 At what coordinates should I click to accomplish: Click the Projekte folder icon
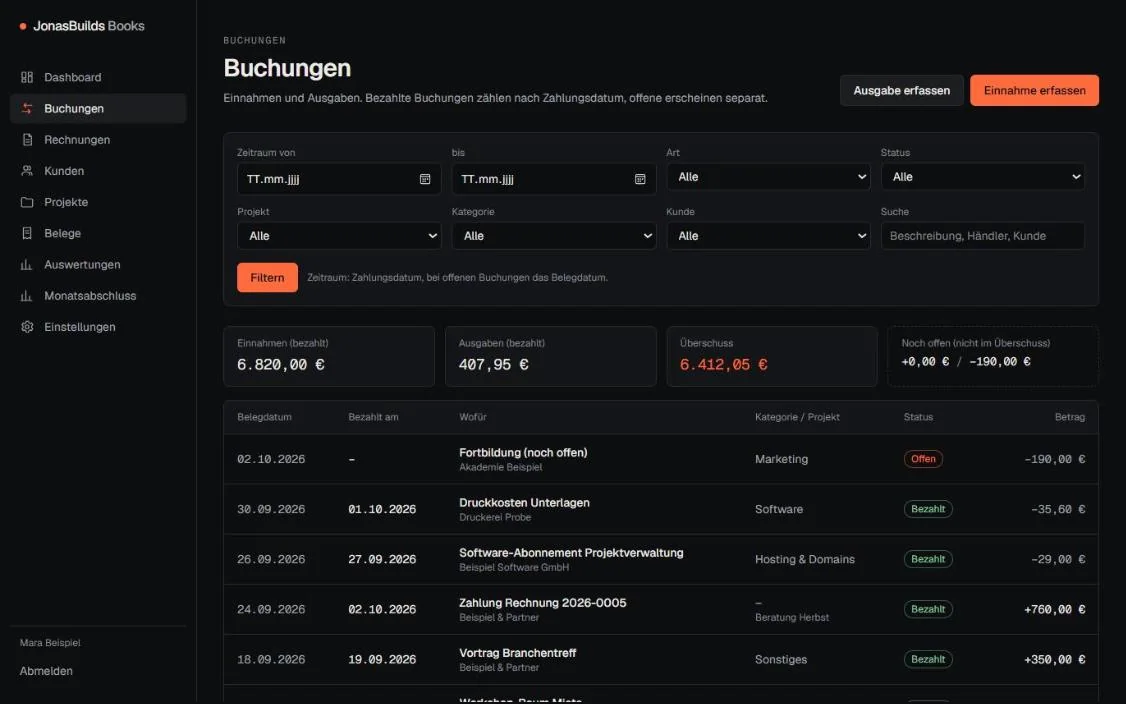point(27,202)
